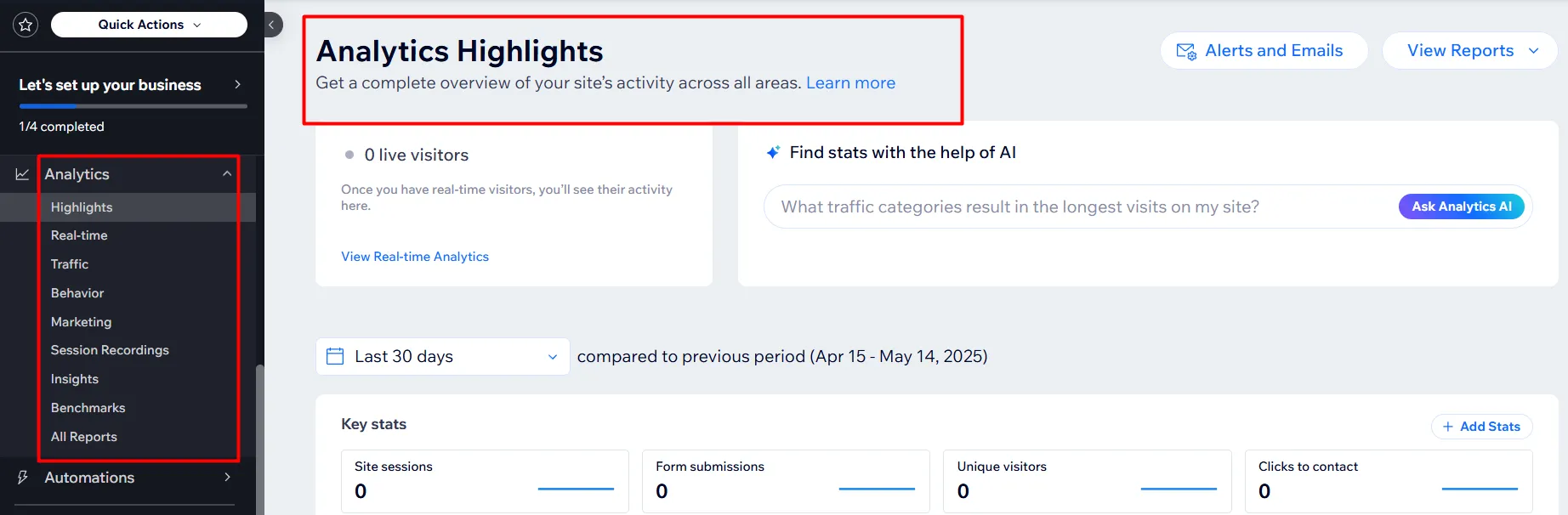This screenshot has height=515, width=1568.
Task: Click the AI stats question input field
Action: (1071, 207)
